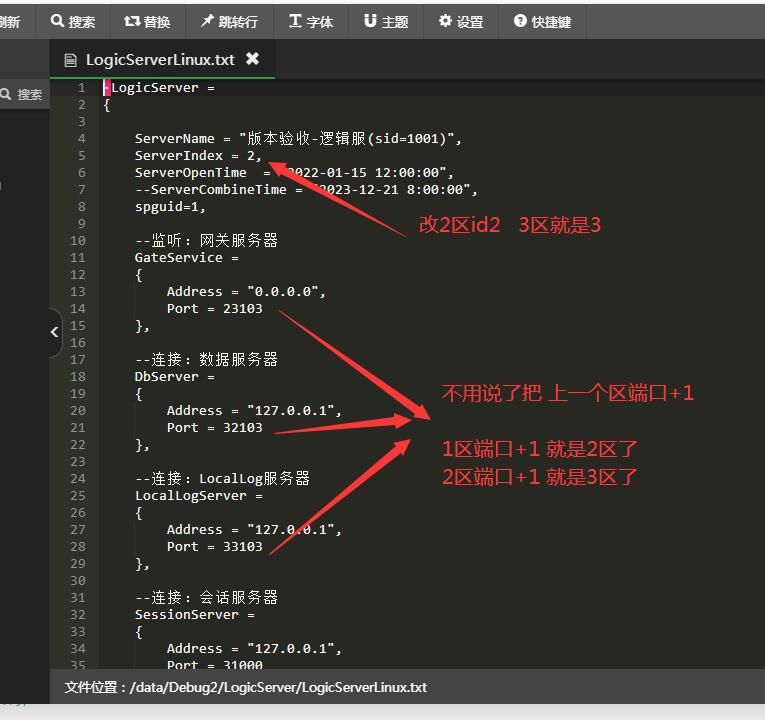Viewport: 765px width, 720px height.
Task: Place cursor on ServerIndex = 2 line
Action: pos(198,155)
